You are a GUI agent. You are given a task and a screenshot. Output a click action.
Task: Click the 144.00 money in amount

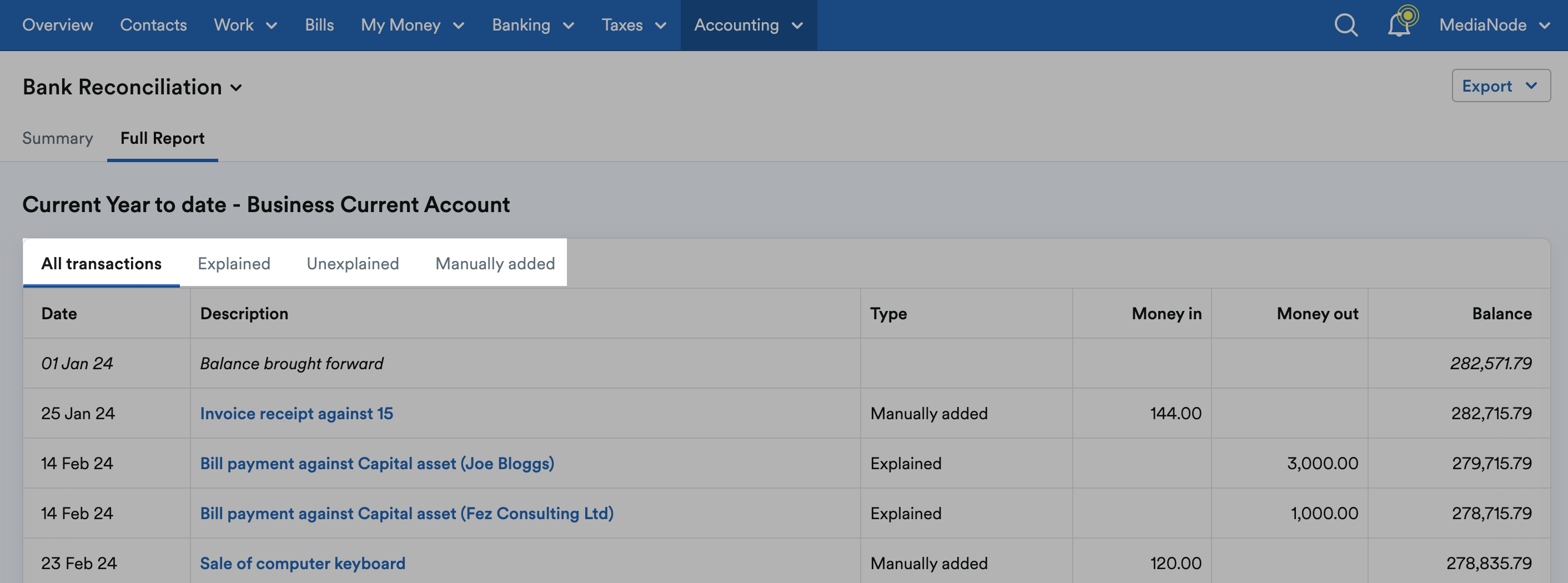pos(1175,413)
